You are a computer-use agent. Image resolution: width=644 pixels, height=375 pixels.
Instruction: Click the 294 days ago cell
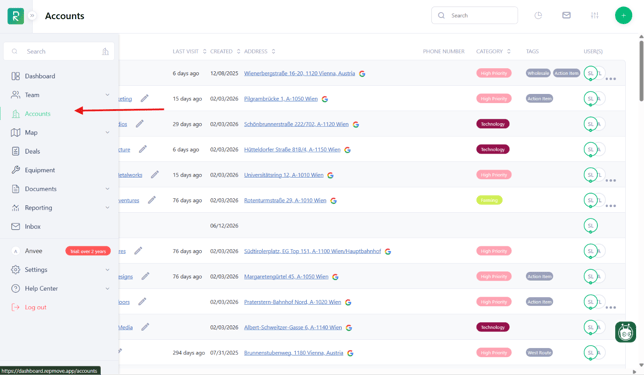[x=189, y=353]
